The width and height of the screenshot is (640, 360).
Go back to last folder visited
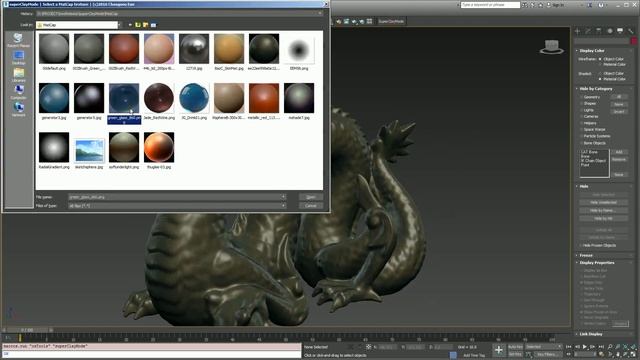[x=130, y=25]
